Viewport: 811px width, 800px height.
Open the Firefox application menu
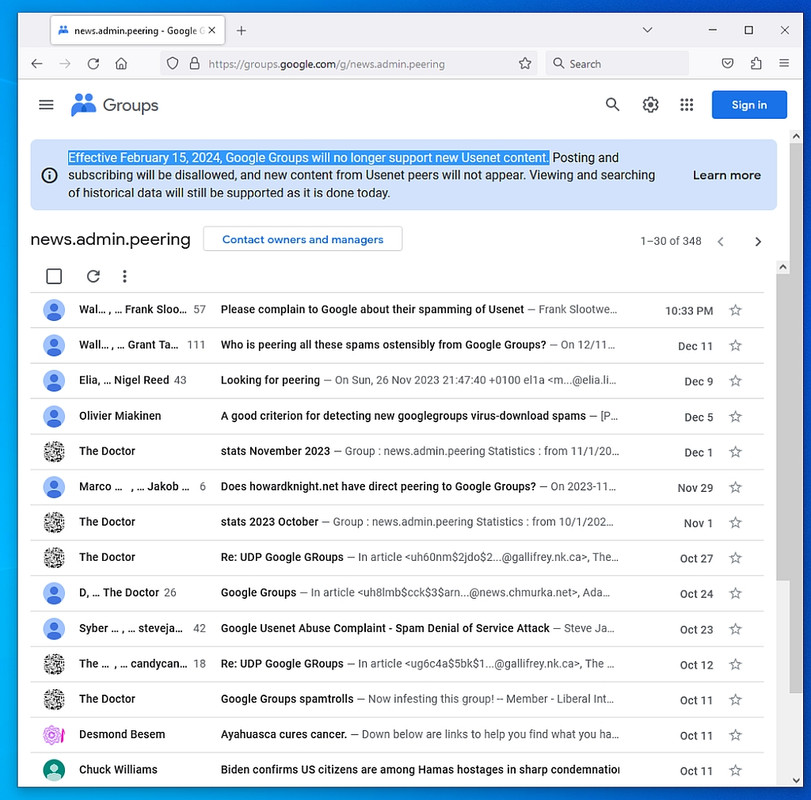(784, 63)
